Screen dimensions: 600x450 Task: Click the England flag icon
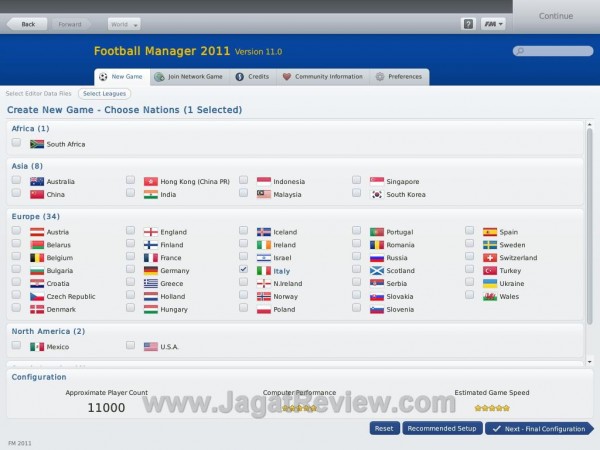[151, 232]
